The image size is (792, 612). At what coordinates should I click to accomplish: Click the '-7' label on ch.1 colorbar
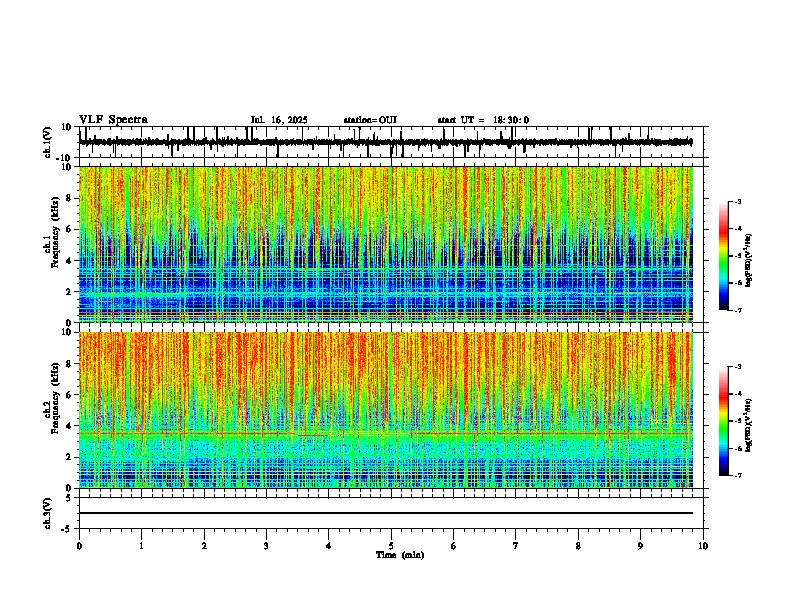tap(738, 310)
